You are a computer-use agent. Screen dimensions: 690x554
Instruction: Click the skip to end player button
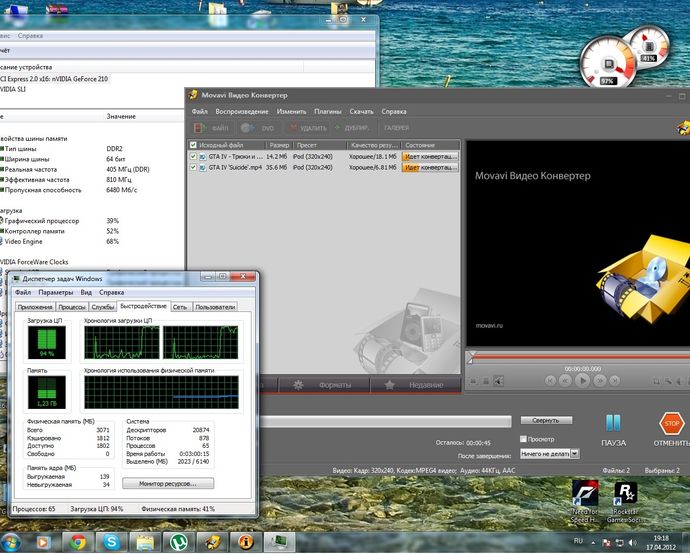pyautogui.click(x=615, y=381)
